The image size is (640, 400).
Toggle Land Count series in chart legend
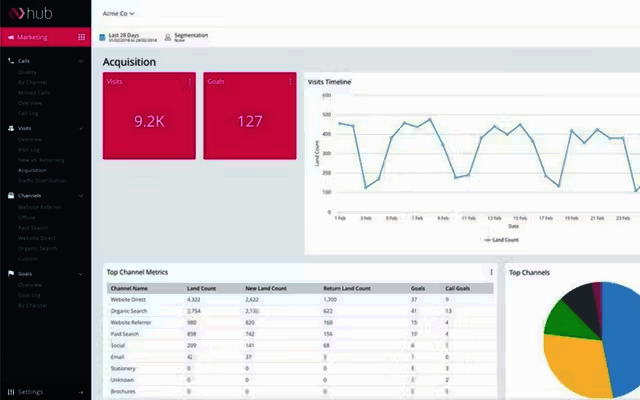point(501,240)
